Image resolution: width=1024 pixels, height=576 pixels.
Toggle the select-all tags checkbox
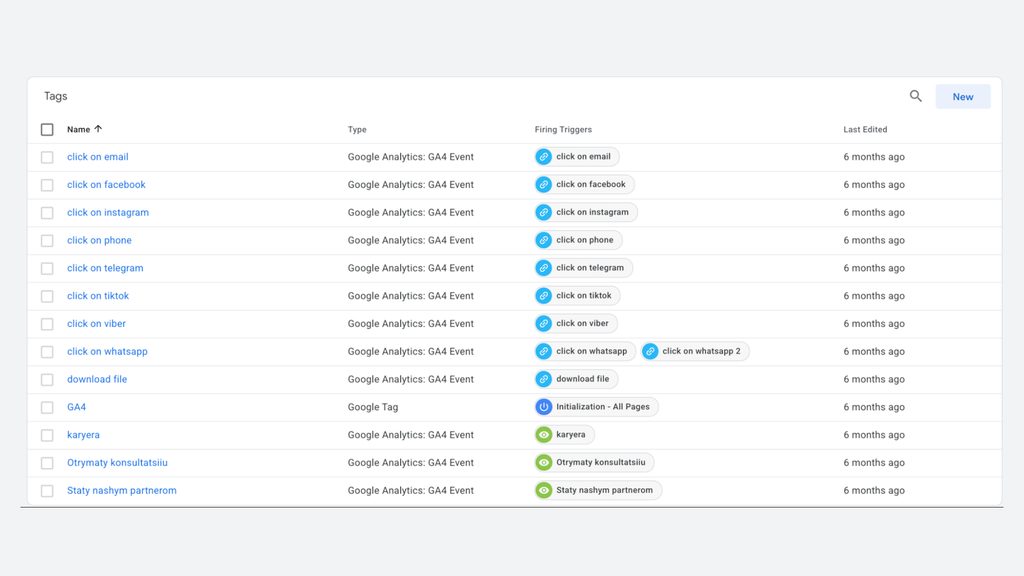click(47, 129)
